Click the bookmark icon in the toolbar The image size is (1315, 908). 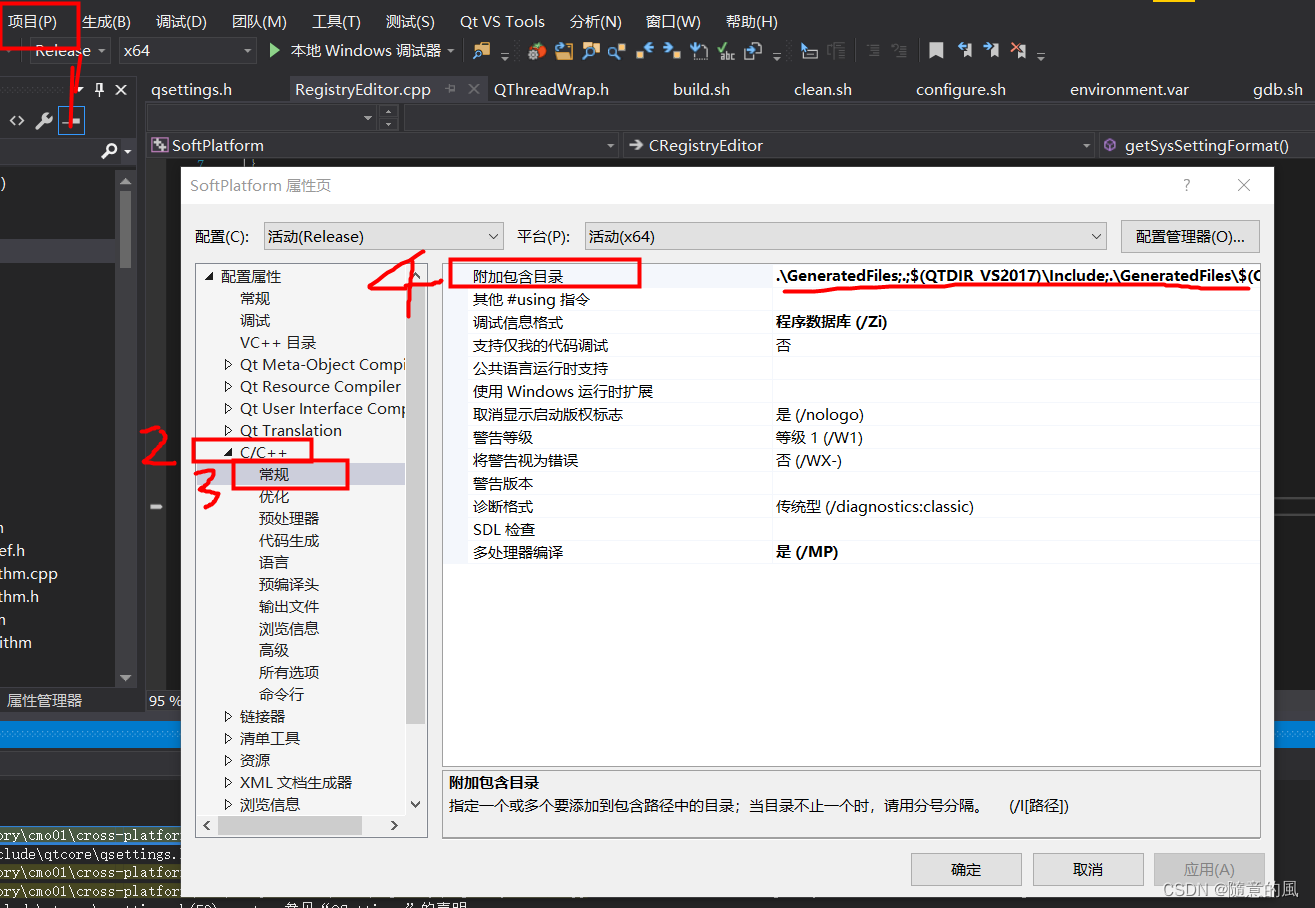pyautogui.click(x=936, y=50)
